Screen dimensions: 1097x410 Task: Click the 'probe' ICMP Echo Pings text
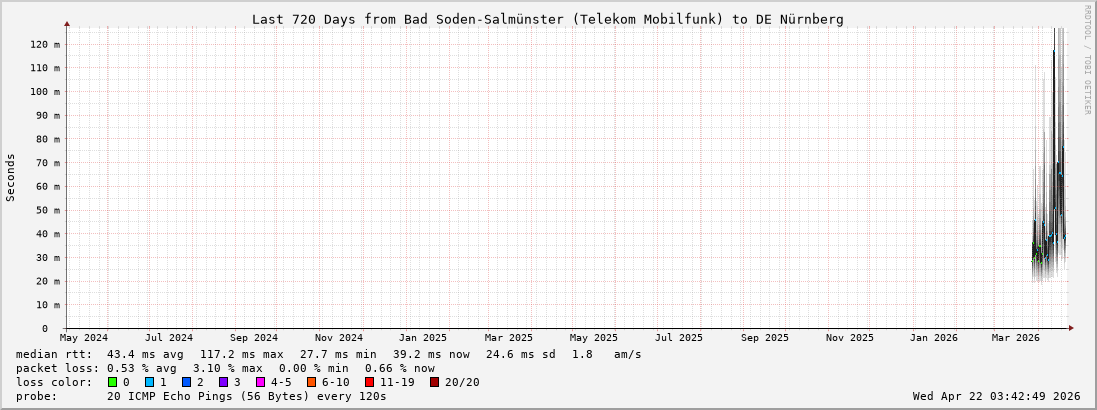[201, 396]
